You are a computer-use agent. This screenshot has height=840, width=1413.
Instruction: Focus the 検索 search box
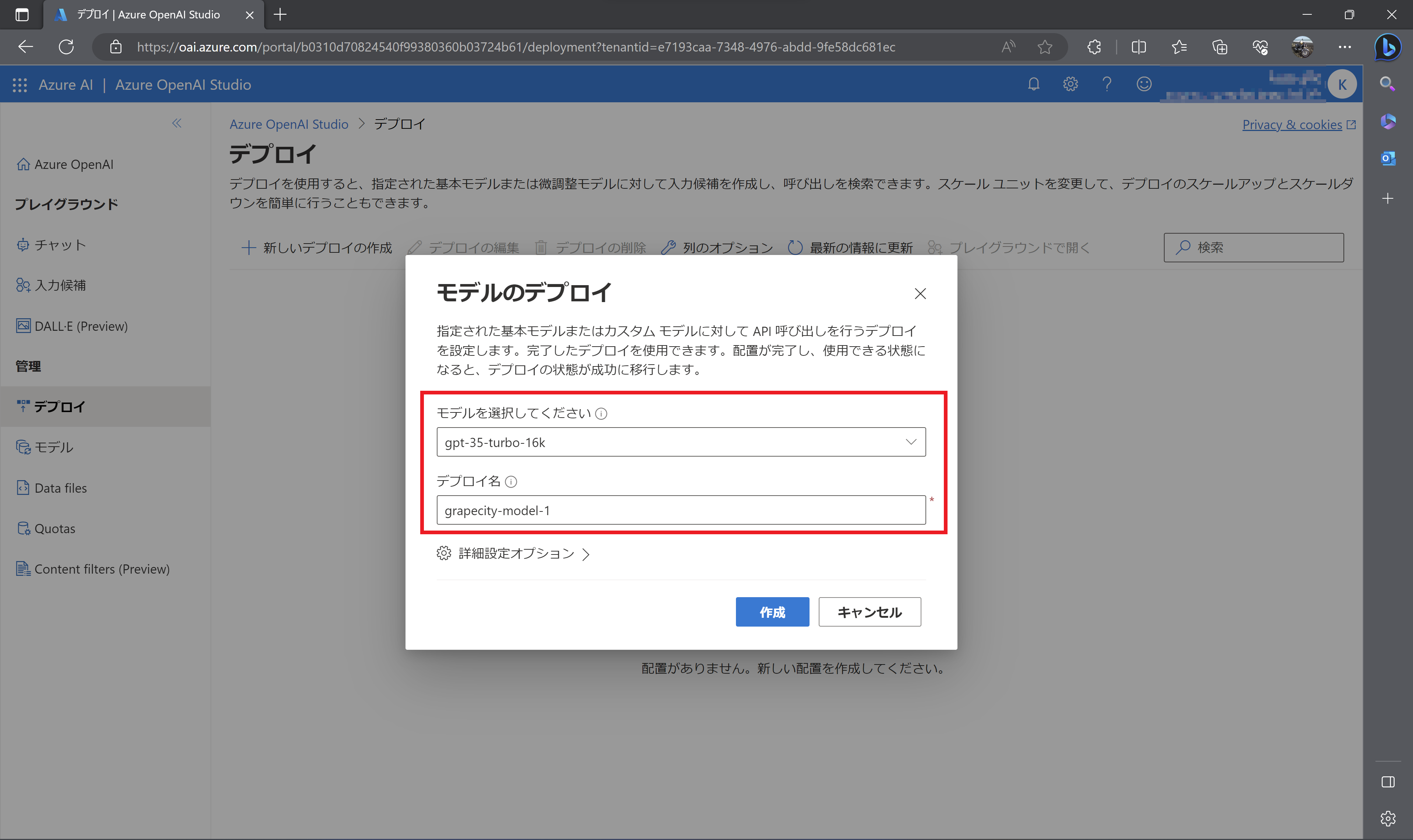(1253, 247)
